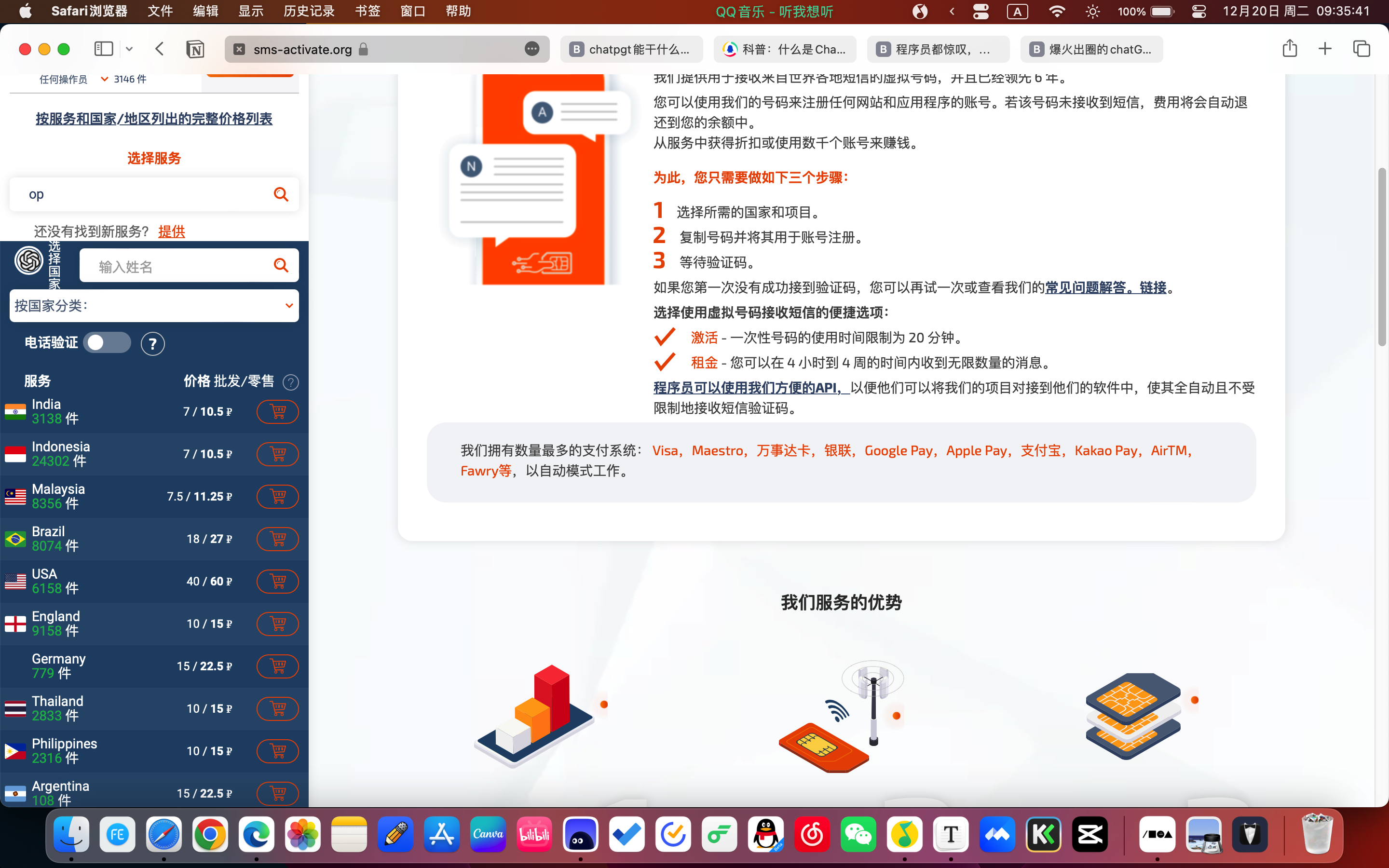Click the Notion extension icon in toolbar

click(x=195, y=49)
